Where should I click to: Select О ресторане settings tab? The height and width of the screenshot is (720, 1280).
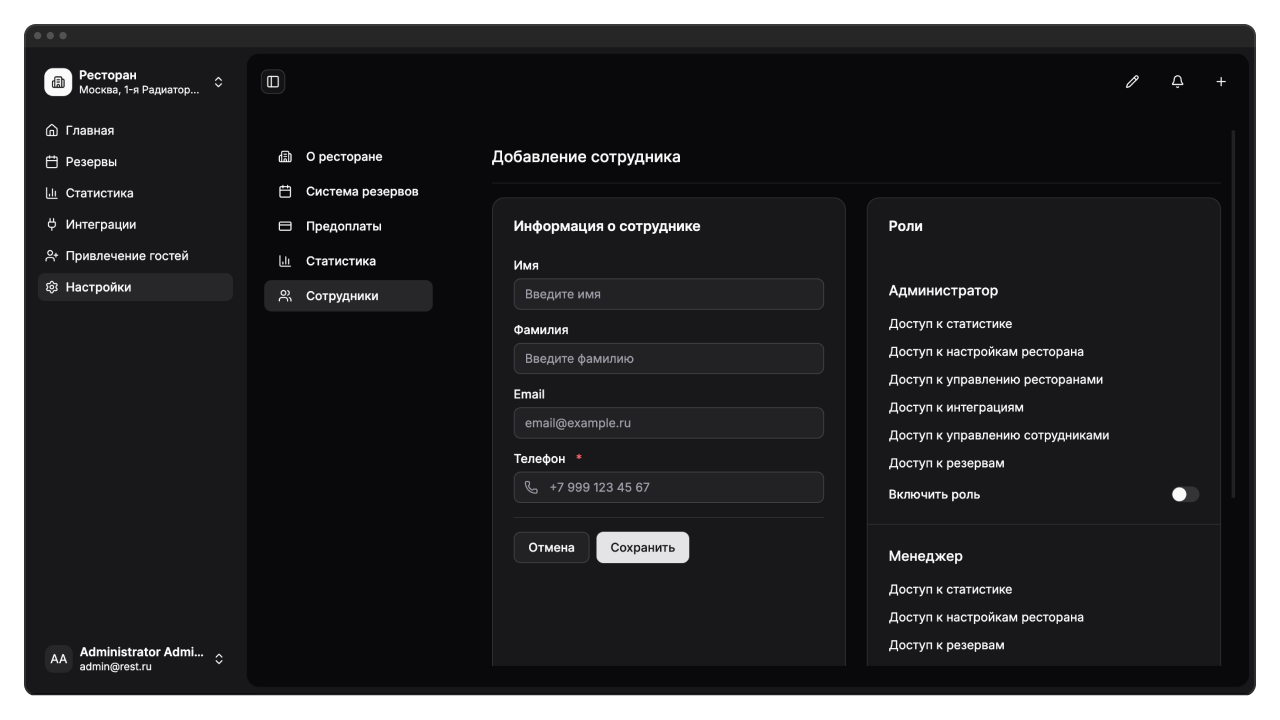coord(343,157)
